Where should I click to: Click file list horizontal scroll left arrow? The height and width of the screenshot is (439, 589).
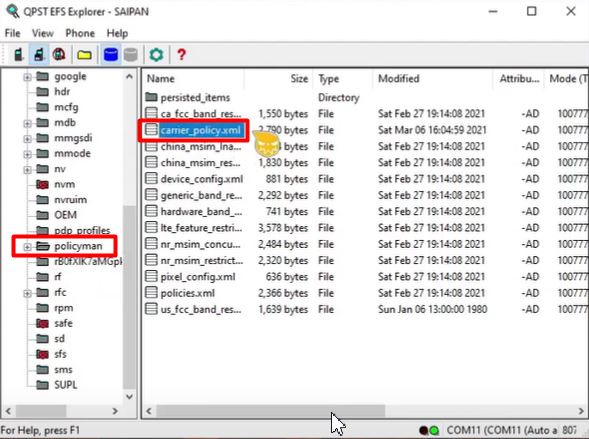pyautogui.click(x=149, y=411)
